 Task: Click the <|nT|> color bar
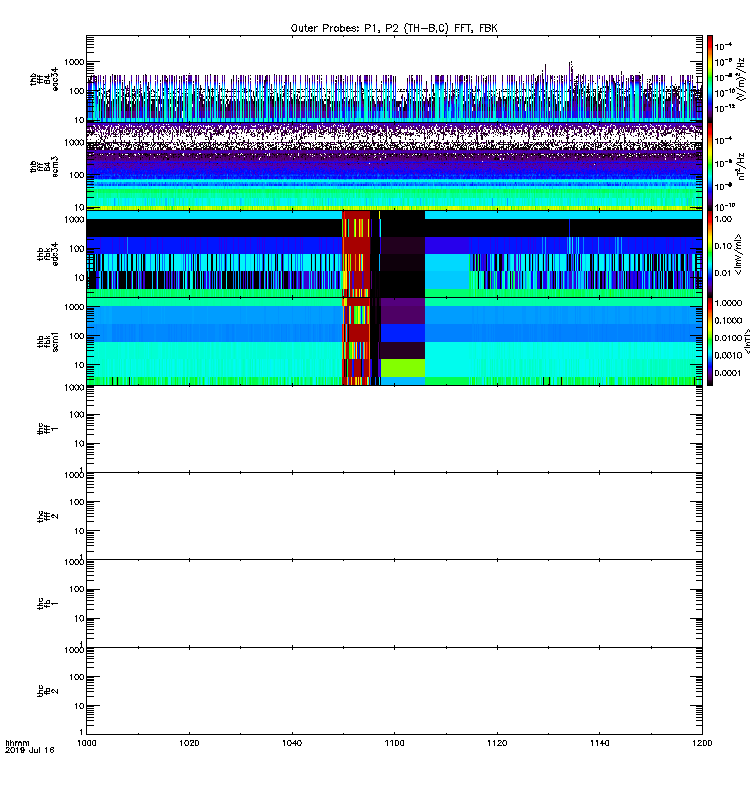coord(710,341)
